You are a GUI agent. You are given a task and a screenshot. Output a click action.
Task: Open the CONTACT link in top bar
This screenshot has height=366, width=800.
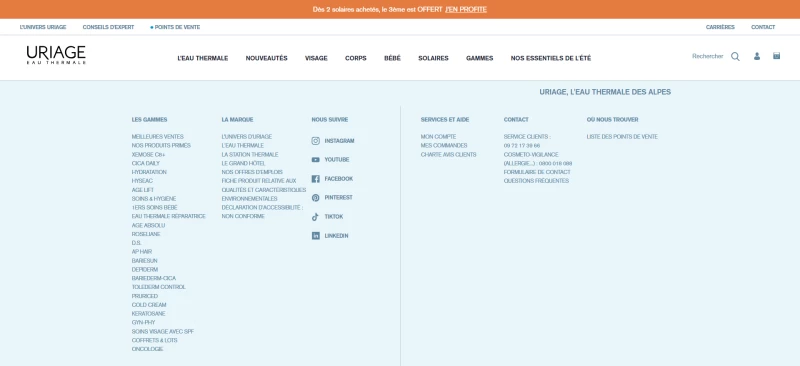[763, 27]
